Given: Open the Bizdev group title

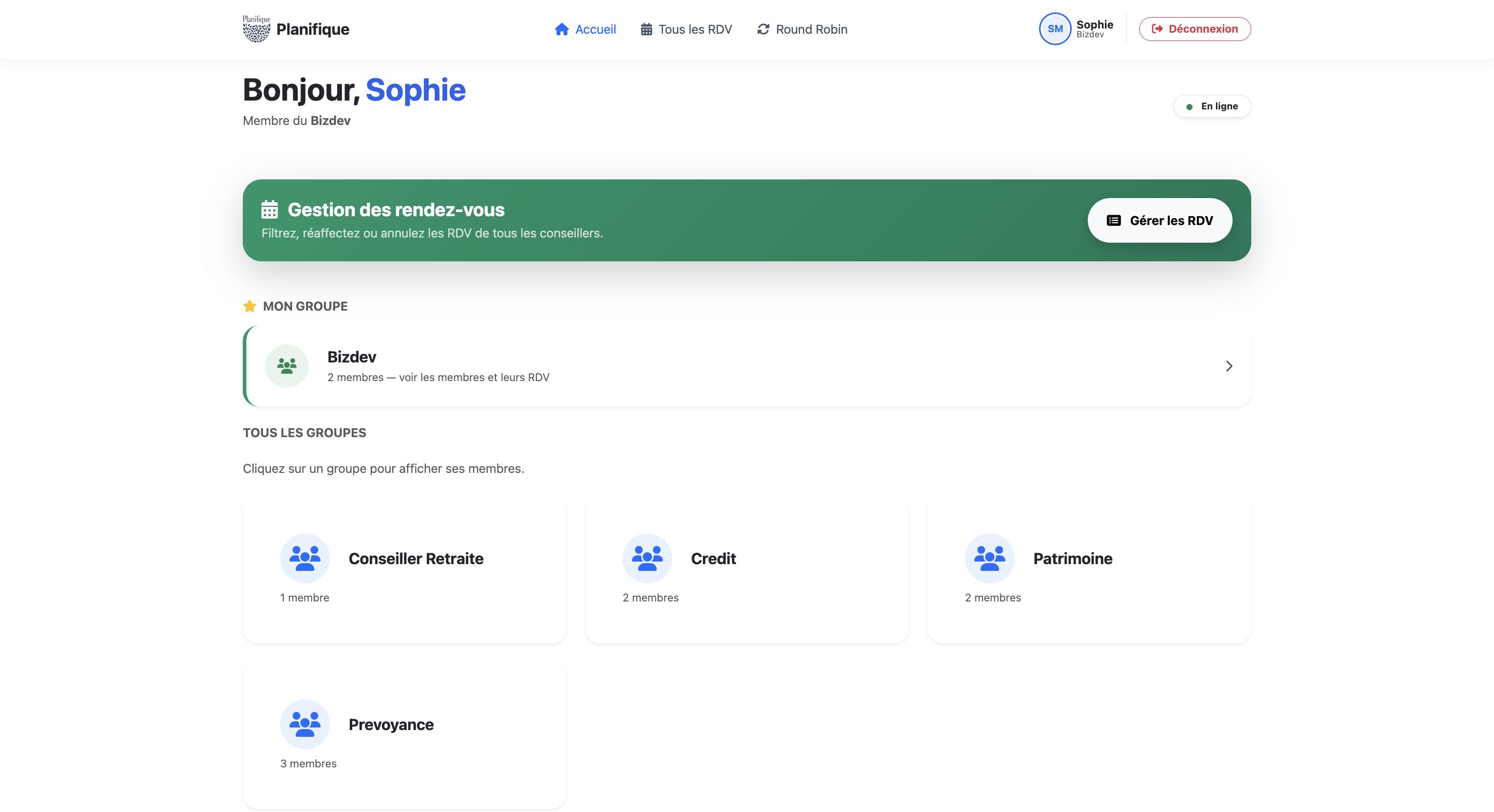Looking at the screenshot, I should pyautogui.click(x=352, y=356).
